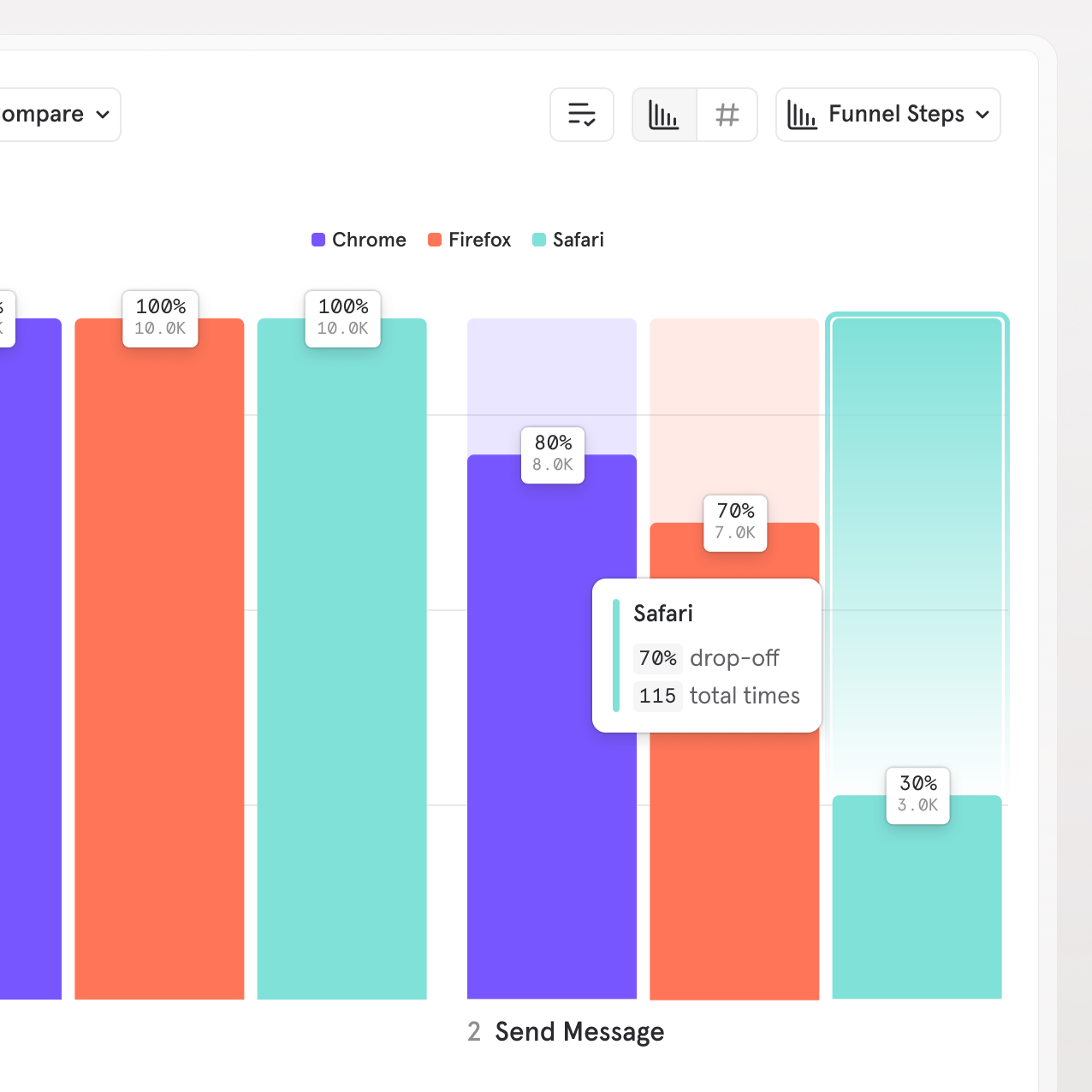The height and width of the screenshot is (1092, 1092).
Task: Click the highlighted Safari drop-off area
Action: (917, 556)
